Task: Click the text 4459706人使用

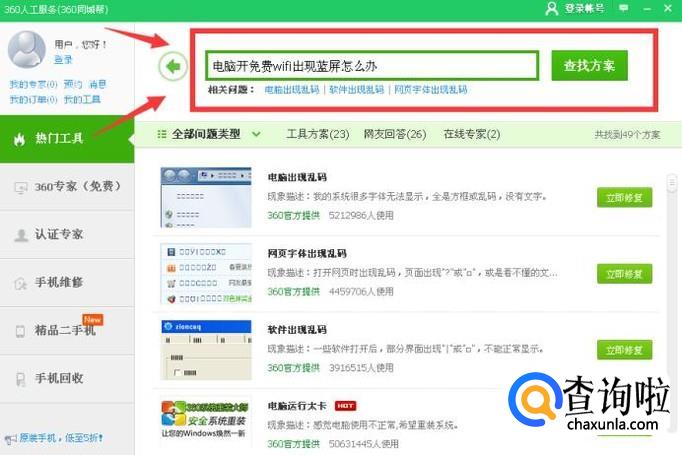Action: (x=361, y=291)
